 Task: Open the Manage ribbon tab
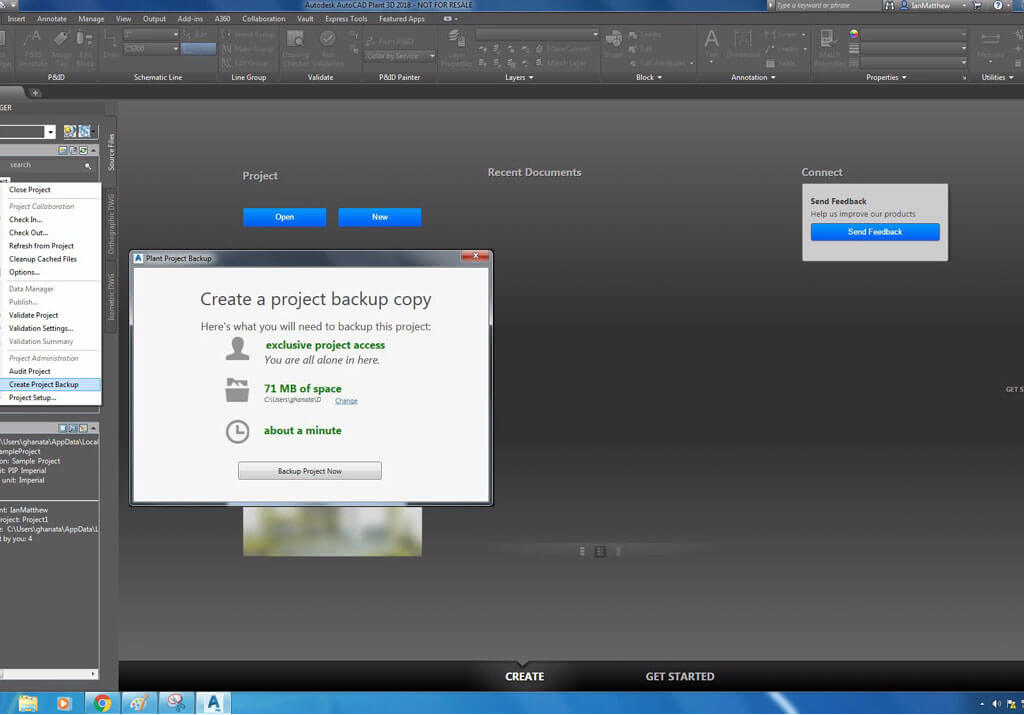pyautogui.click(x=91, y=19)
